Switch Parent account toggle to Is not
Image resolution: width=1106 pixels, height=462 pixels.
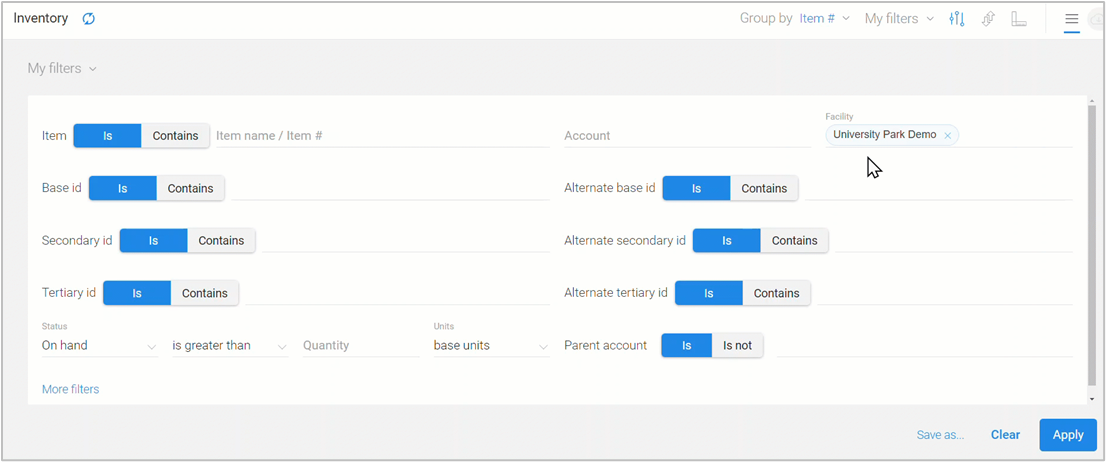[x=737, y=346]
